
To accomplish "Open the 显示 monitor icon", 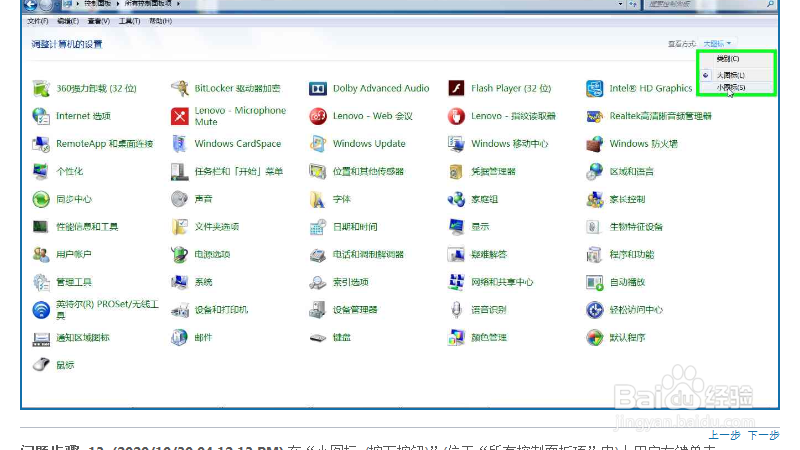I will 456,227.
